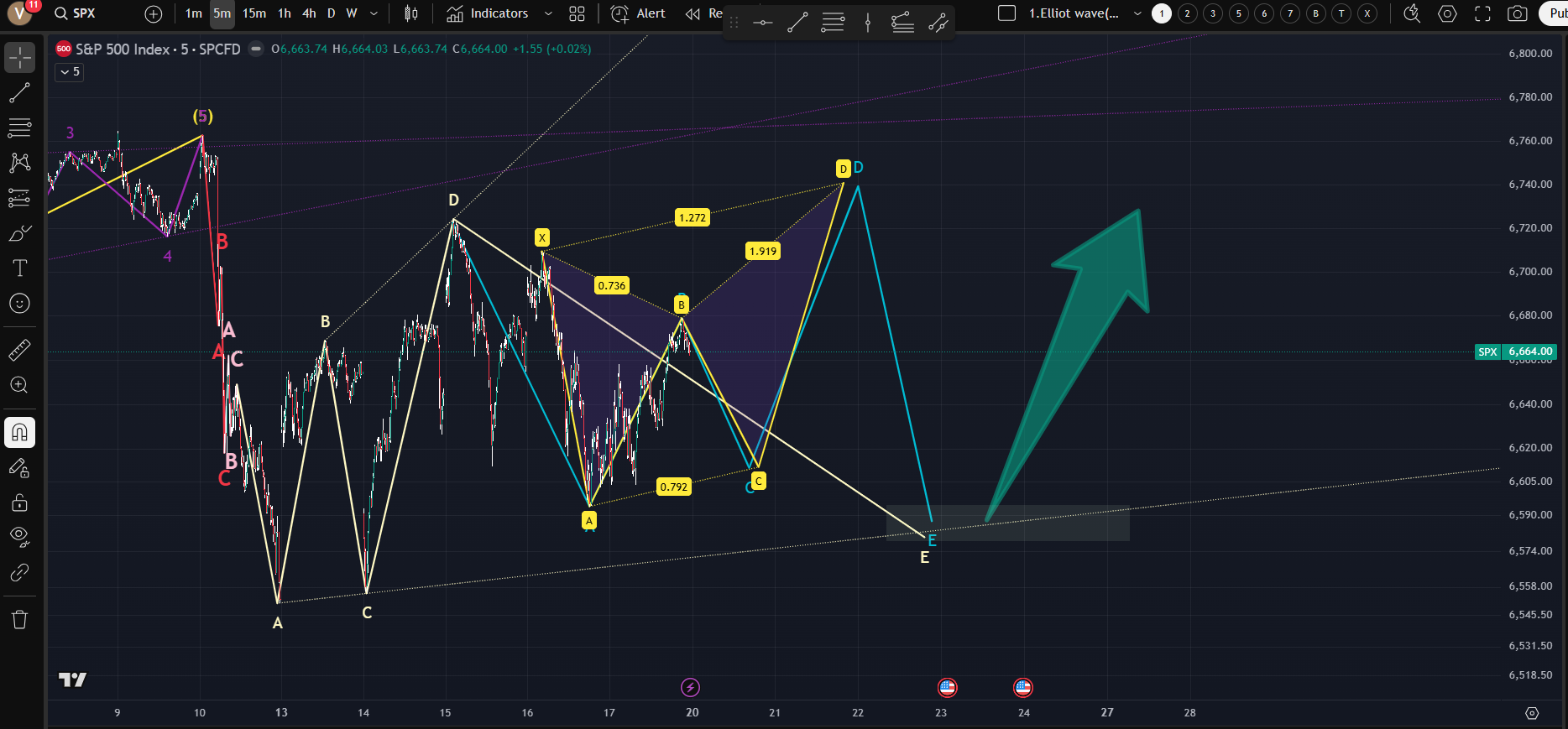1568x729 pixels.
Task: Delete drawings with the trash icon
Action: click(x=19, y=620)
